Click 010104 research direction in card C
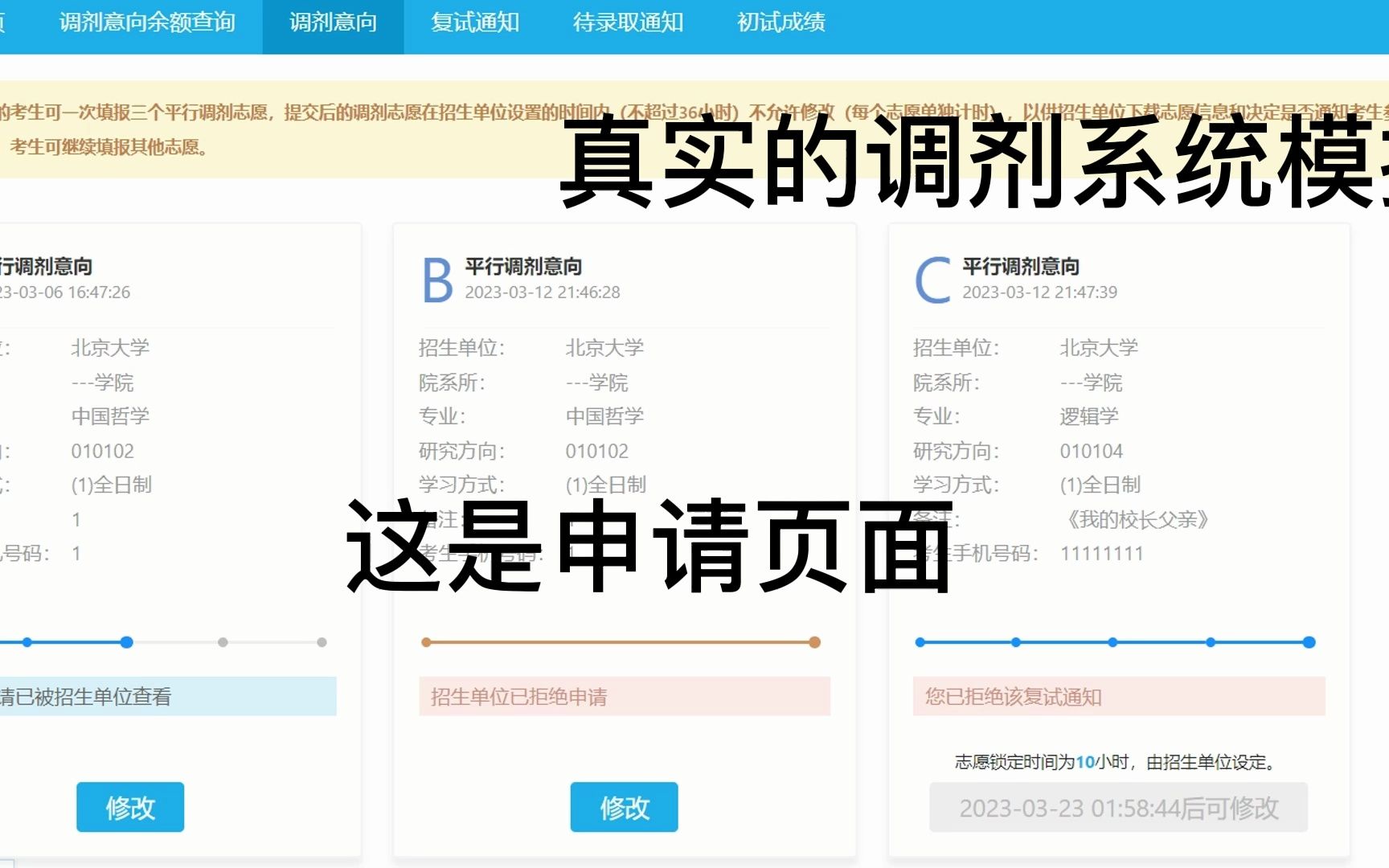Screen dimensions: 1389x868 coord(1091,451)
